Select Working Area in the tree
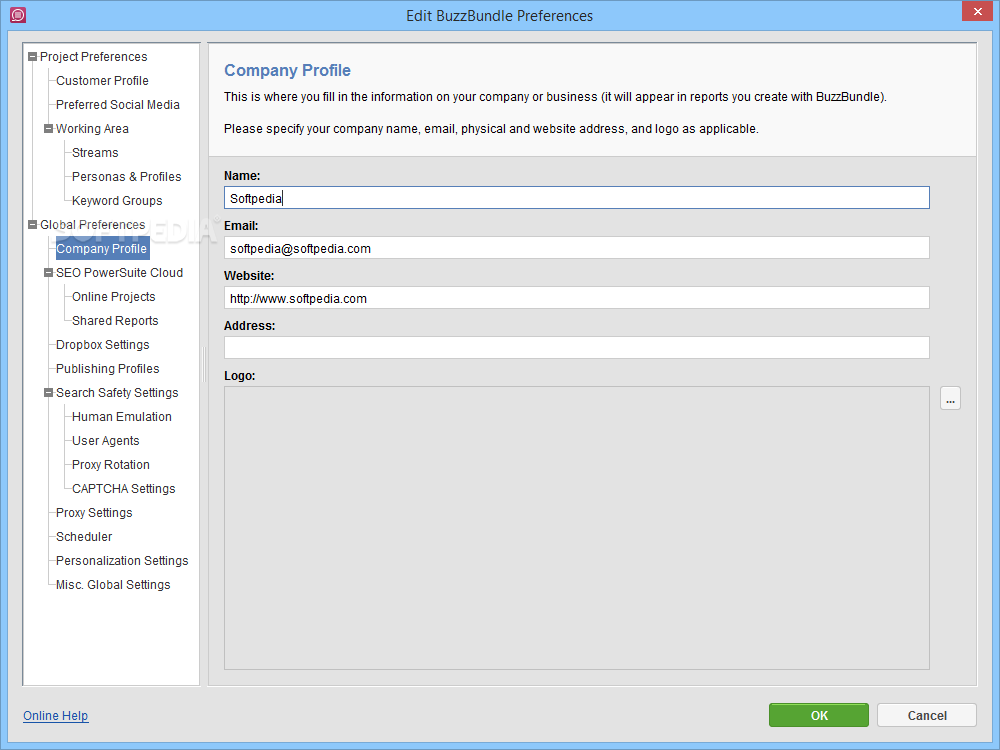The image size is (1000, 750). click(x=92, y=129)
